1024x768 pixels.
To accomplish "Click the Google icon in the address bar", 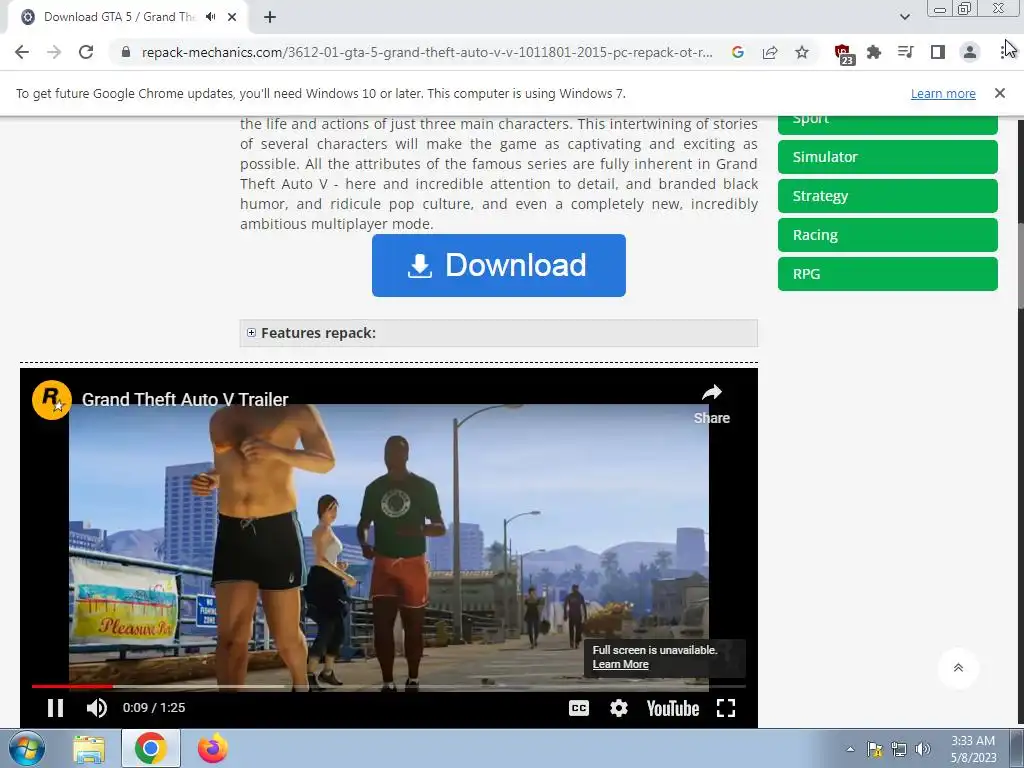I will [x=737, y=52].
